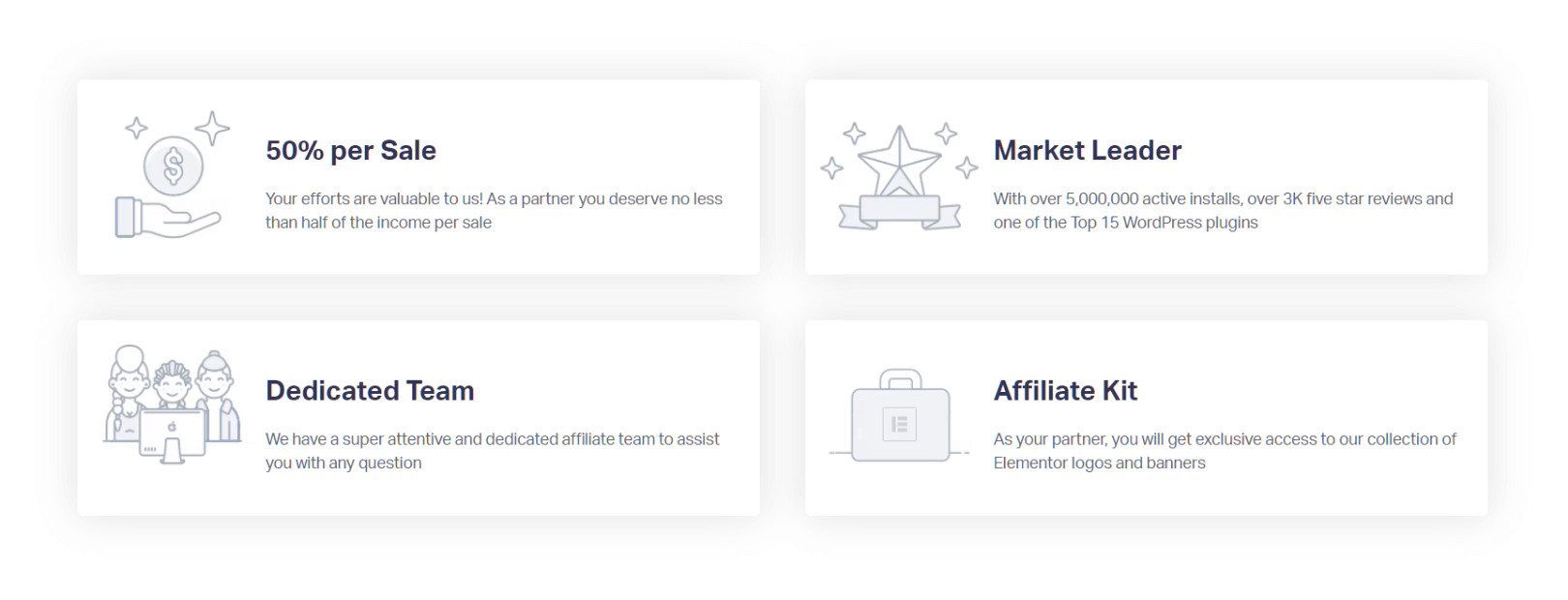The height and width of the screenshot is (600, 1568).
Task: Click the dollar coin icon
Action: point(173,166)
